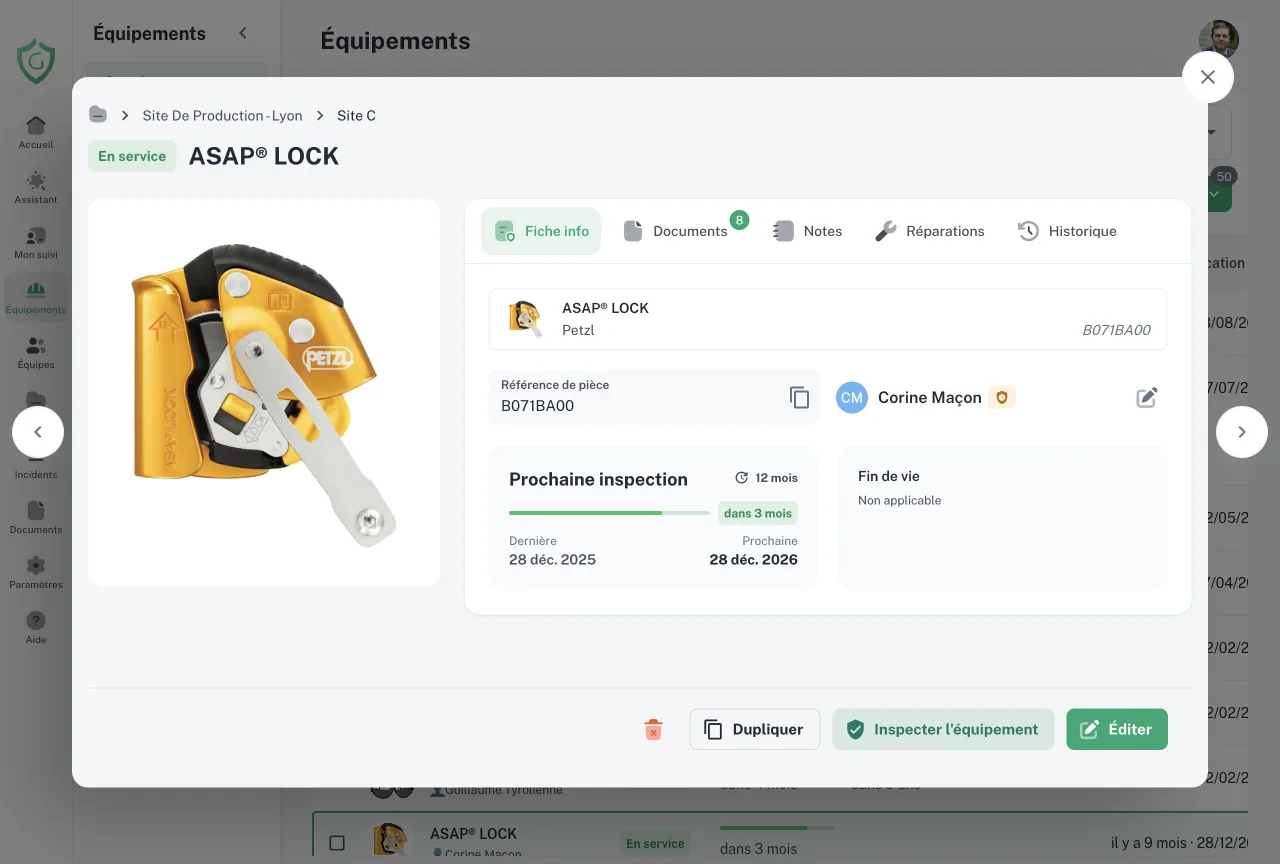Go to Mon suivi in the sidebar
This screenshot has height=864, width=1280.
click(36, 242)
